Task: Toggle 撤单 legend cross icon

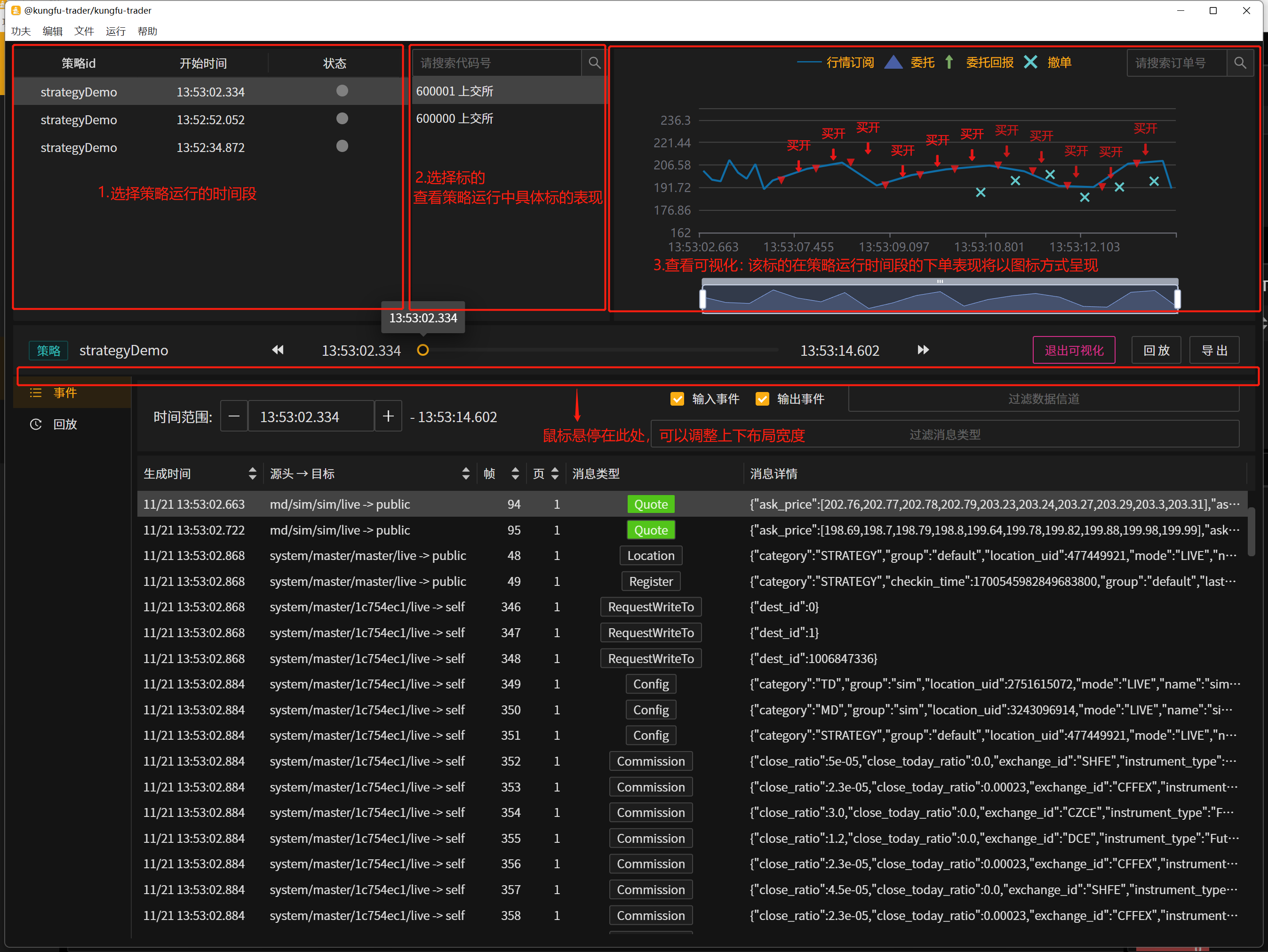Action: pyautogui.click(x=1031, y=62)
